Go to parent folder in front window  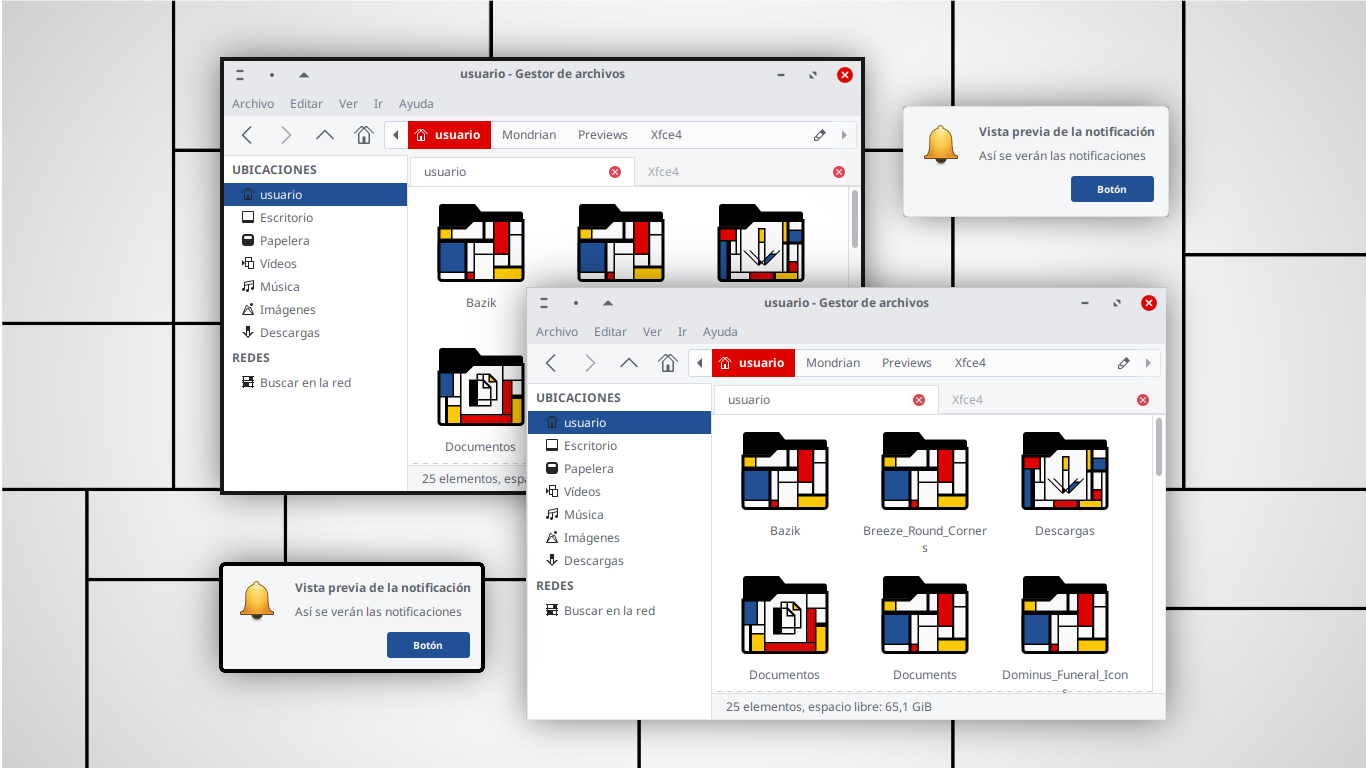coord(629,363)
